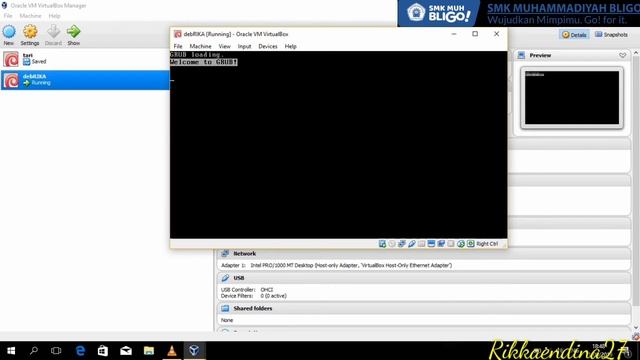
Task: Open Task View from the taskbar
Action: pyautogui.click(x=56, y=351)
